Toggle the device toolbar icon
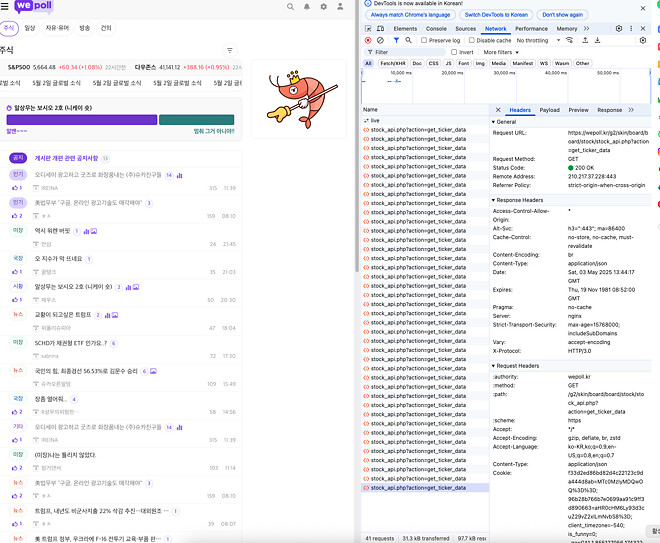 381,29
